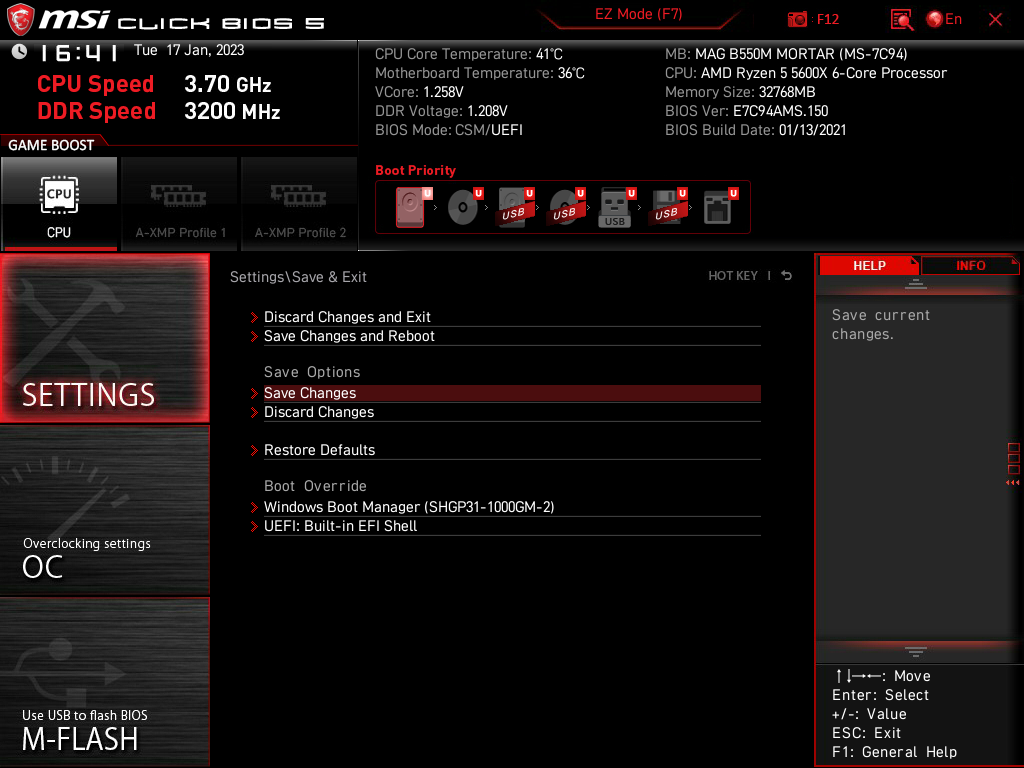The image size is (1024, 768).
Task: Change language via the En globe icon
Action: (x=944, y=20)
